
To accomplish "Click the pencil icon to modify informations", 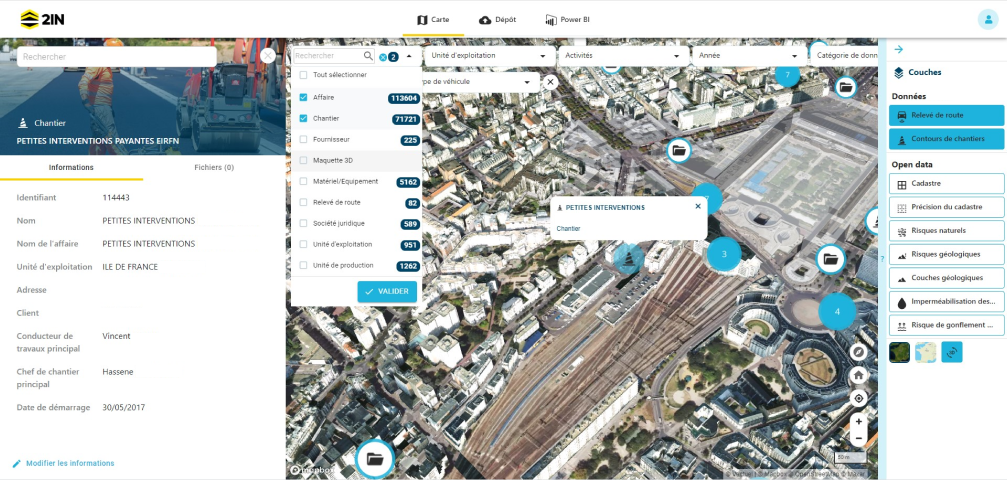I will coord(16,464).
